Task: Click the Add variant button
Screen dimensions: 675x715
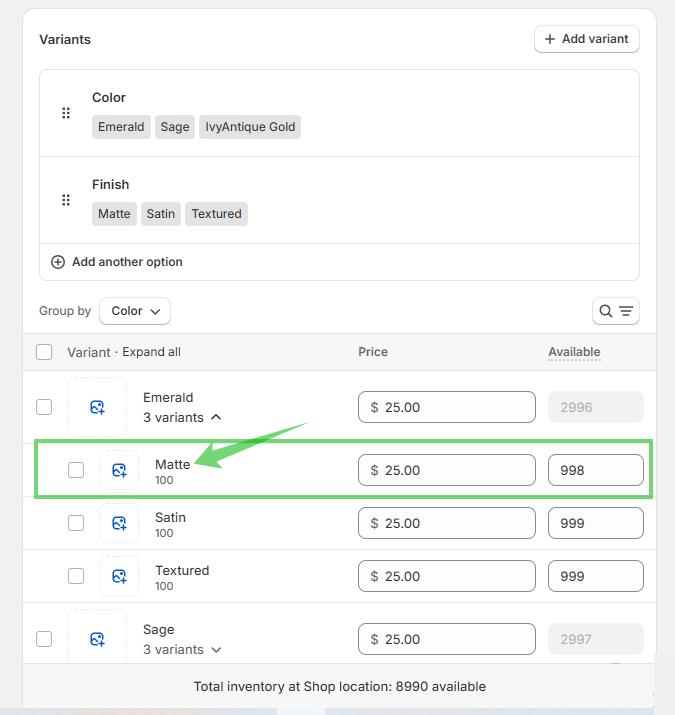Action: pos(587,39)
